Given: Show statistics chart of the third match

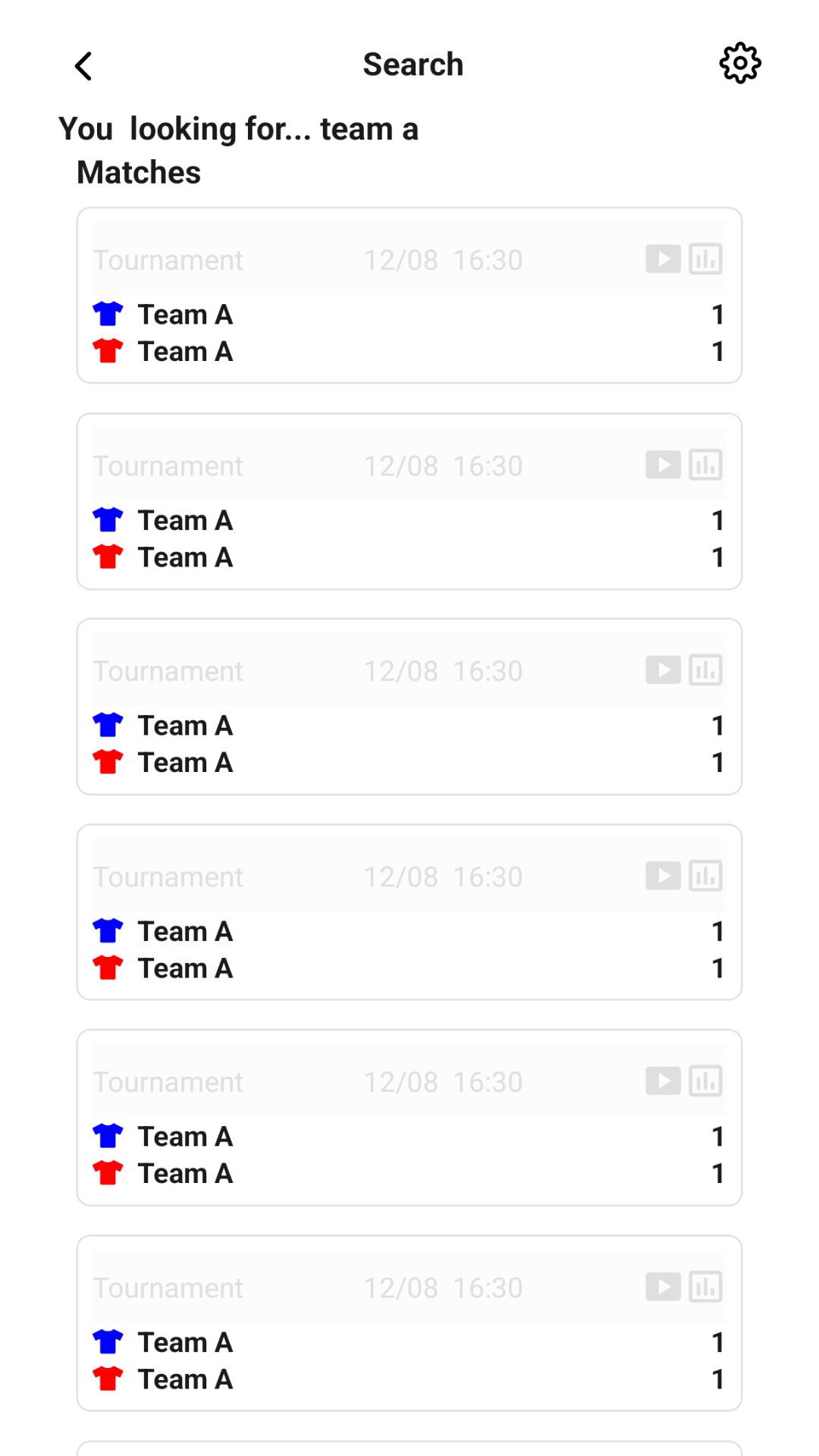Looking at the screenshot, I should [x=705, y=670].
